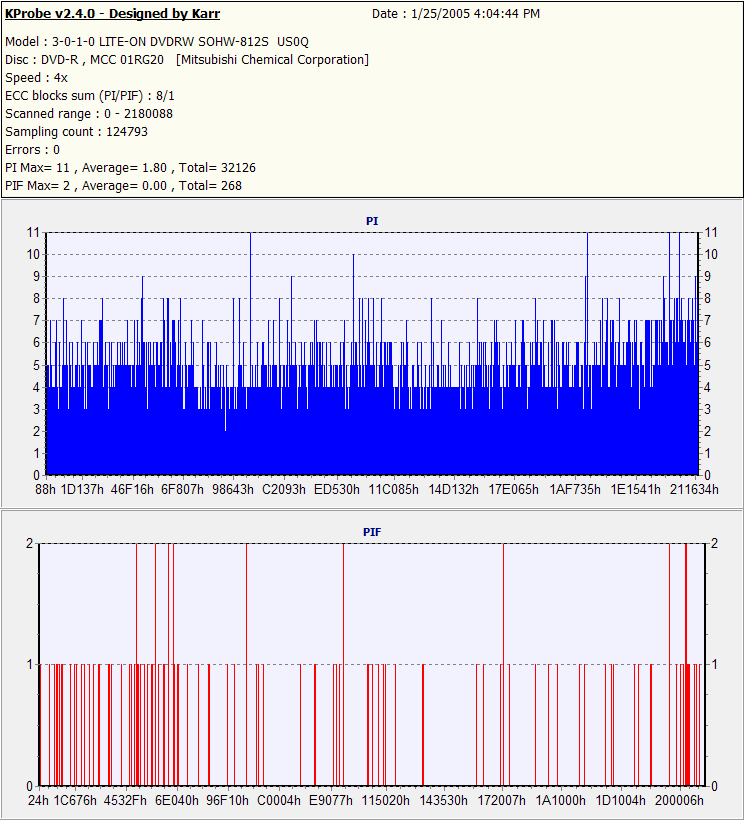The width and height of the screenshot is (744, 820).
Task: Click PI chart x-axis label 14D132h
Action: point(453,489)
